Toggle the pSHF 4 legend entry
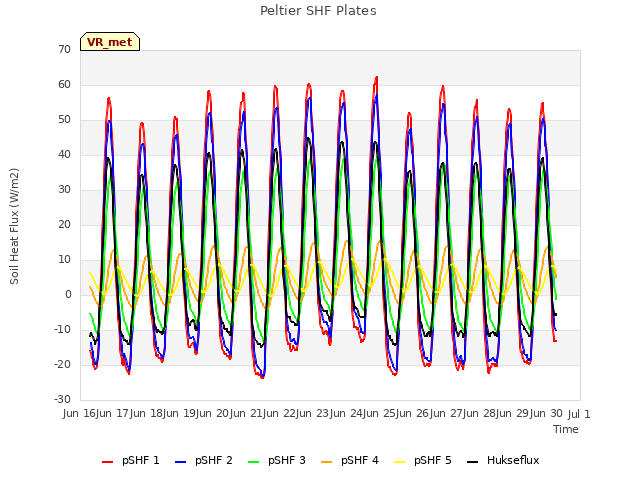Image resolution: width=640 pixels, height=480 pixels. (350, 460)
